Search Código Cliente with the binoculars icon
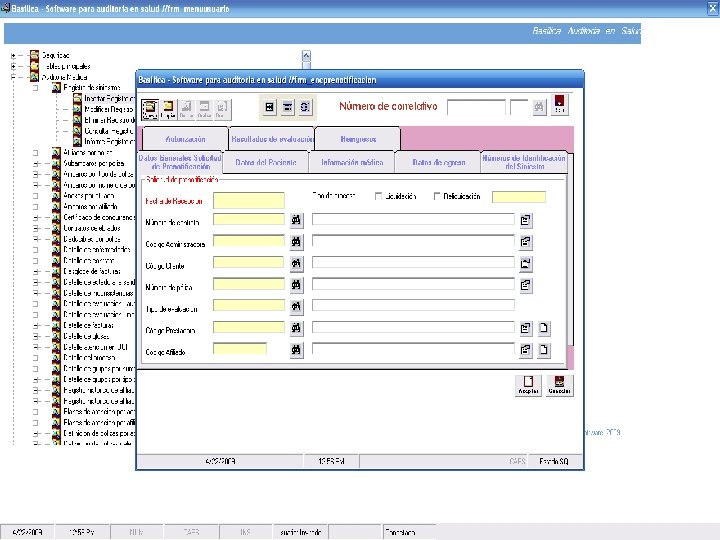 click(x=297, y=263)
